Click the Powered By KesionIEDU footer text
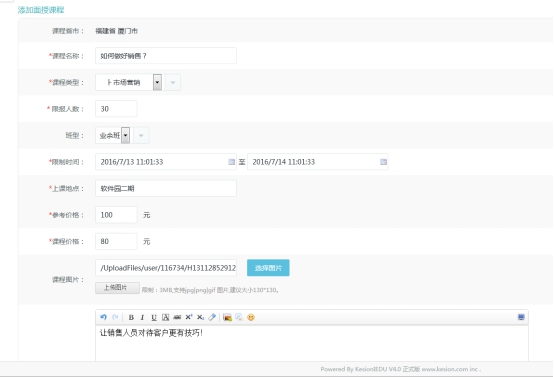 point(401,369)
